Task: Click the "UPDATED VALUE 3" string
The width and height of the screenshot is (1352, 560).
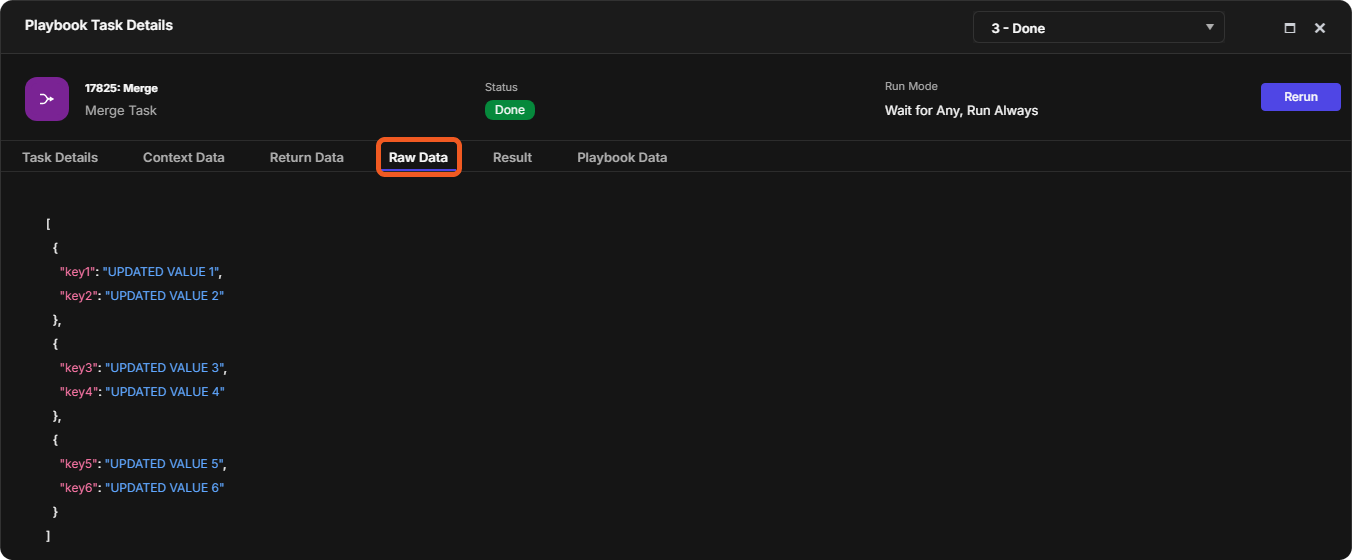Action: (164, 368)
